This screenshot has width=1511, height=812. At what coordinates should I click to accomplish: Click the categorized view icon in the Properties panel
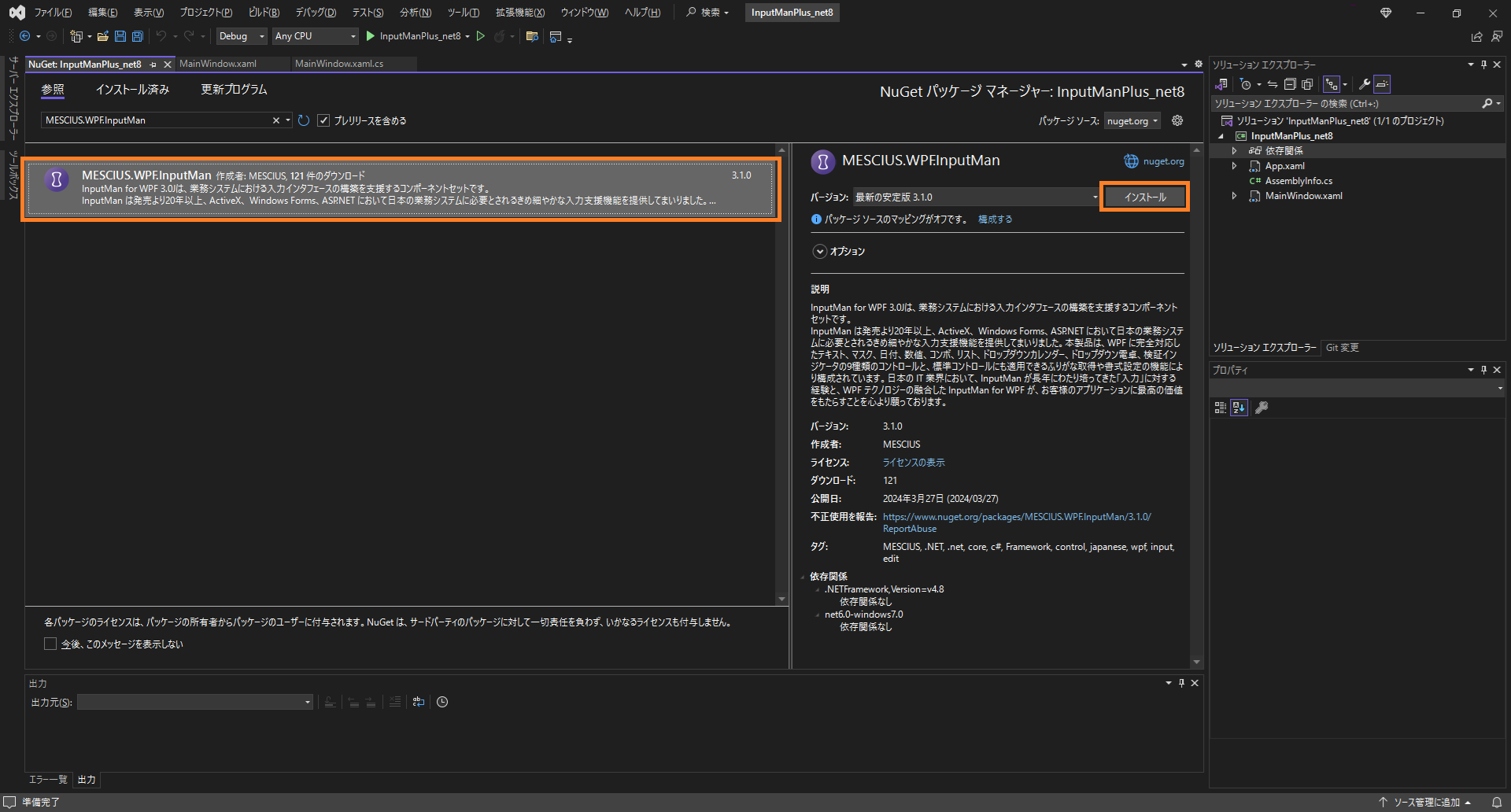click(x=1221, y=408)
